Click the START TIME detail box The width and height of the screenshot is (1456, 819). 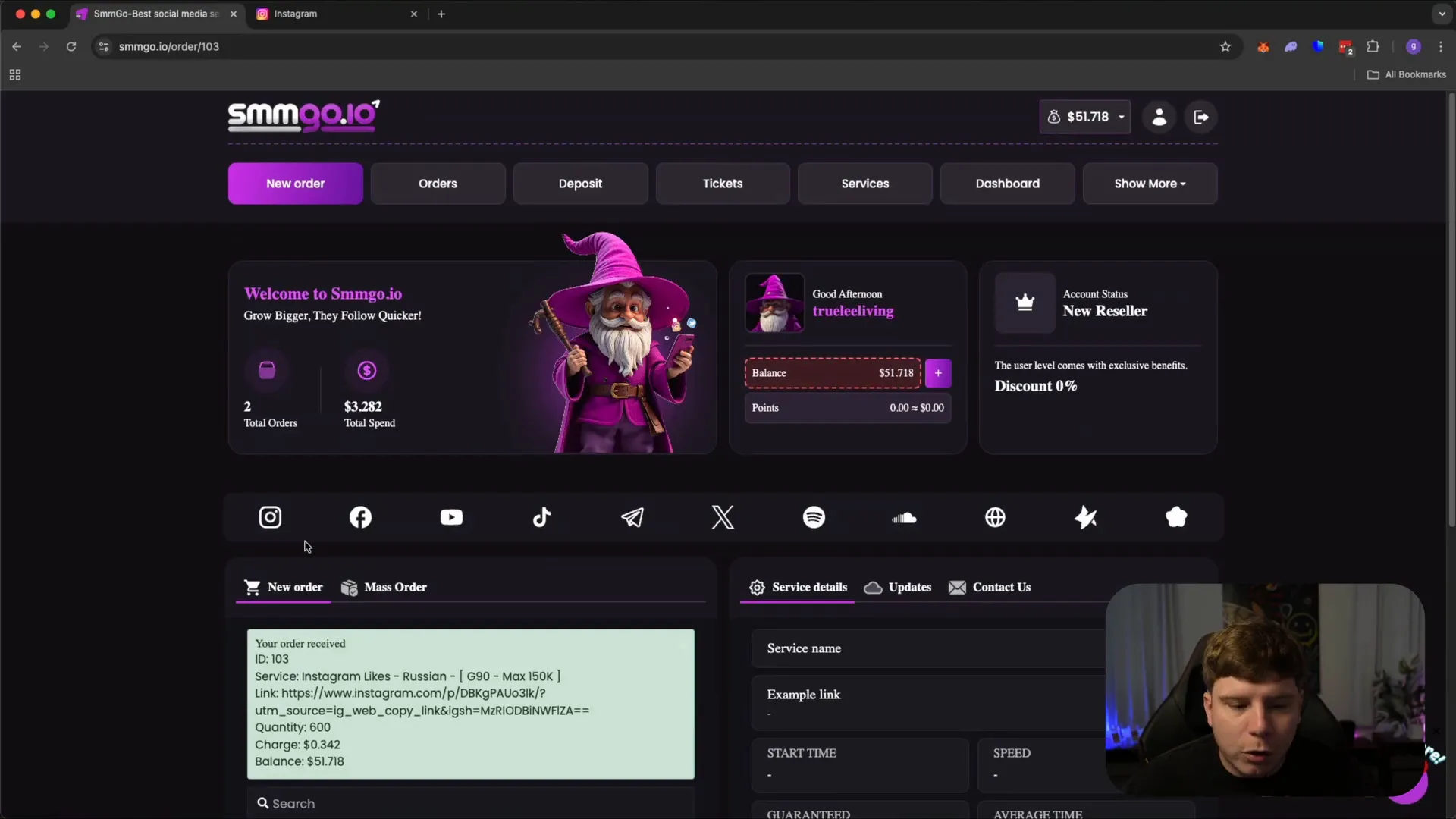(x=860, y=764)
